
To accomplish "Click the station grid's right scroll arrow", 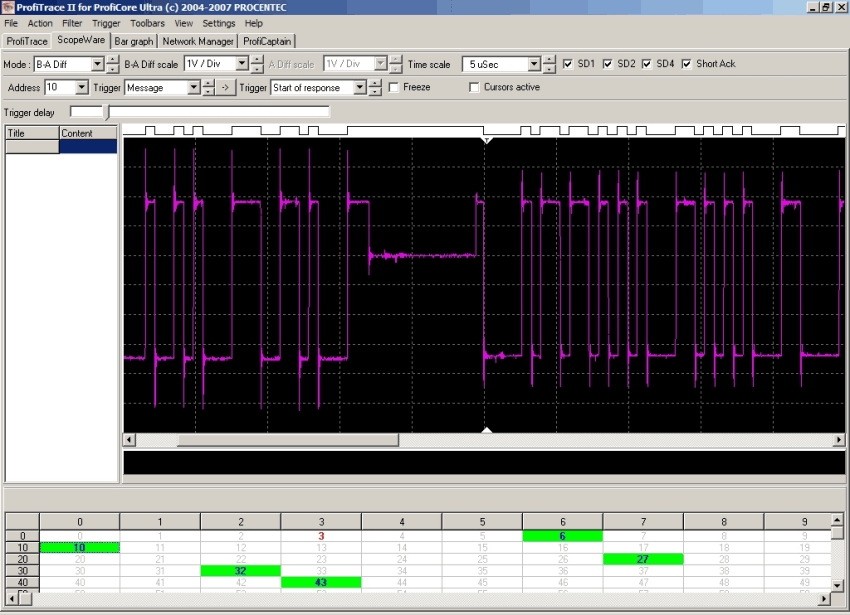I will click(x=824, y=599).
